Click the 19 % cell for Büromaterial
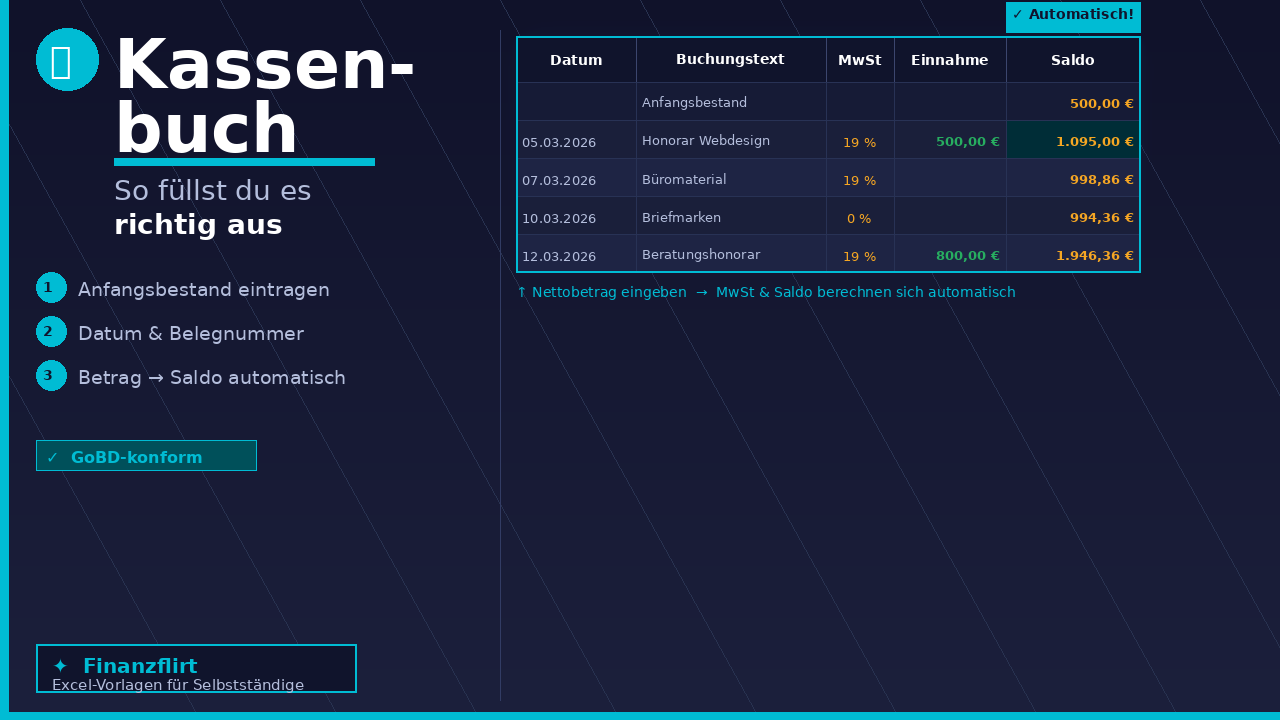This screenshot has height=720, width=1280. [860, 179]
